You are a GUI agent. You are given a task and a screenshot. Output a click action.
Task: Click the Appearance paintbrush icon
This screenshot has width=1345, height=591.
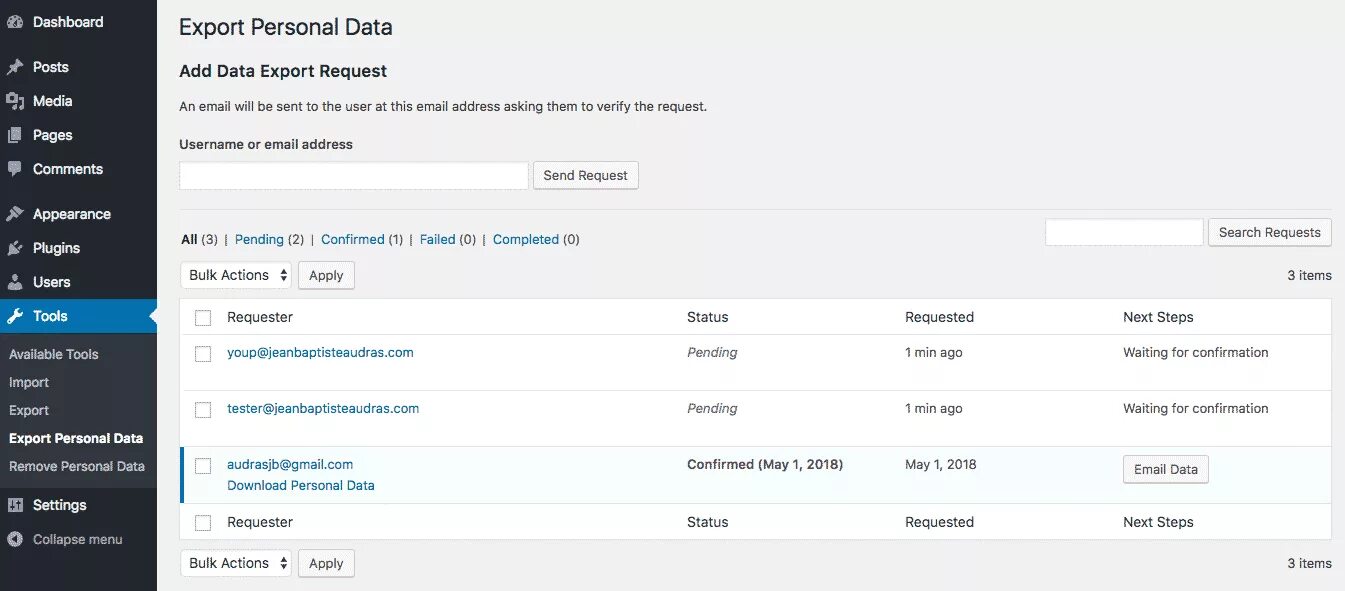click(15, 214)
